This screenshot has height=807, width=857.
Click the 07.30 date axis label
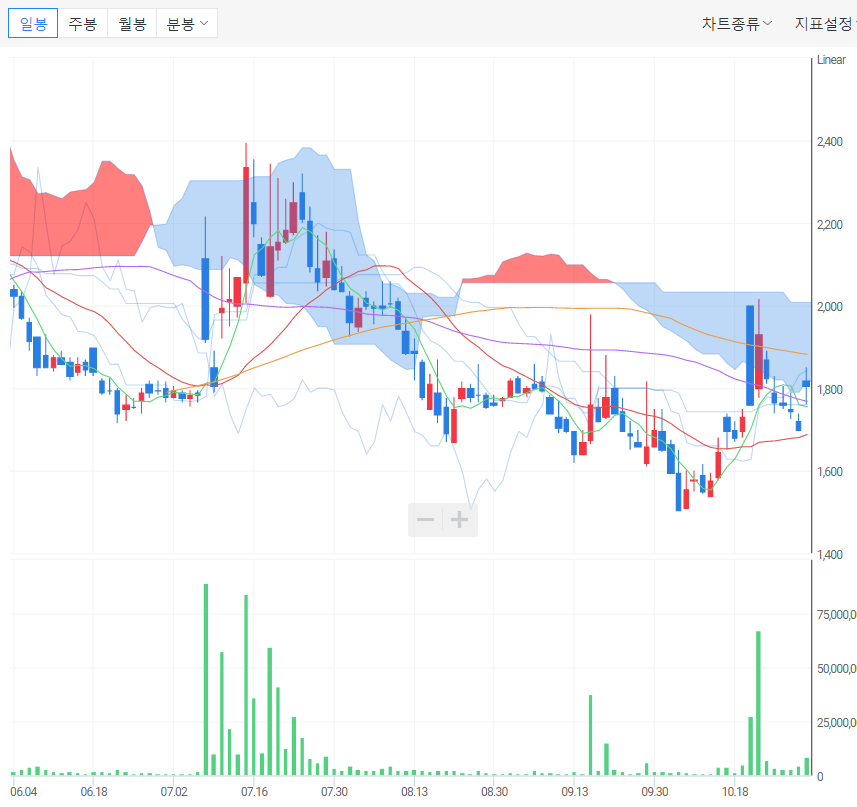click(334, 792)
